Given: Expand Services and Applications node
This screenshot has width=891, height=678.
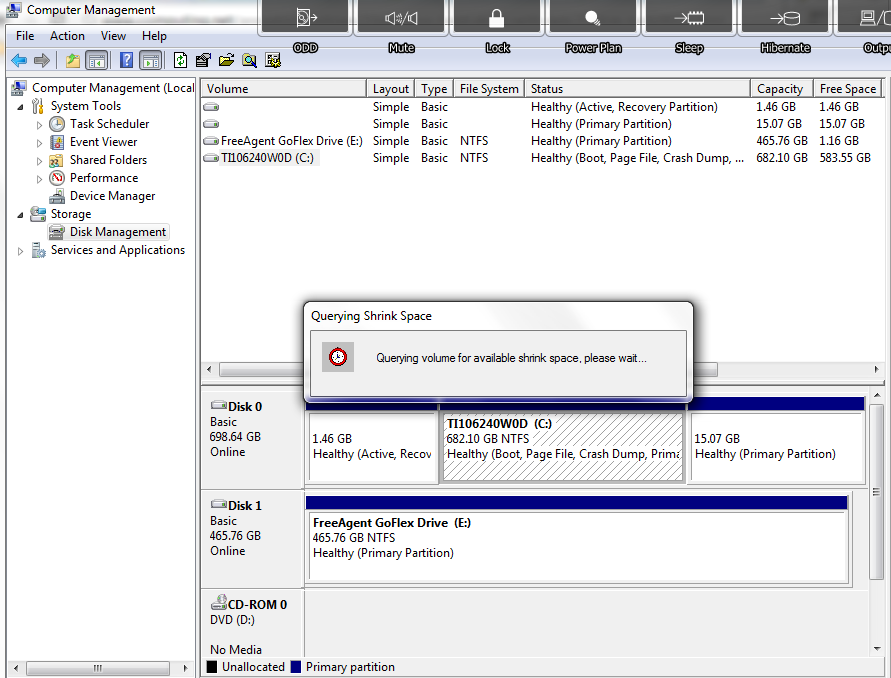Looking at the screenshot, I should (x=20, y=251).
